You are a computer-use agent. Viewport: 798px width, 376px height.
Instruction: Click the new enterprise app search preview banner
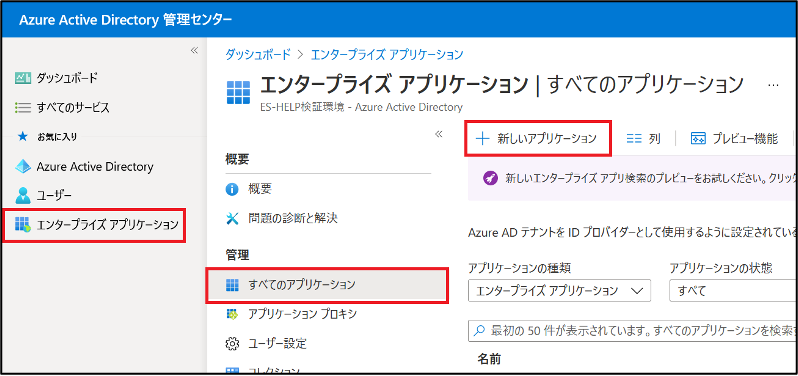click(633, 179)
